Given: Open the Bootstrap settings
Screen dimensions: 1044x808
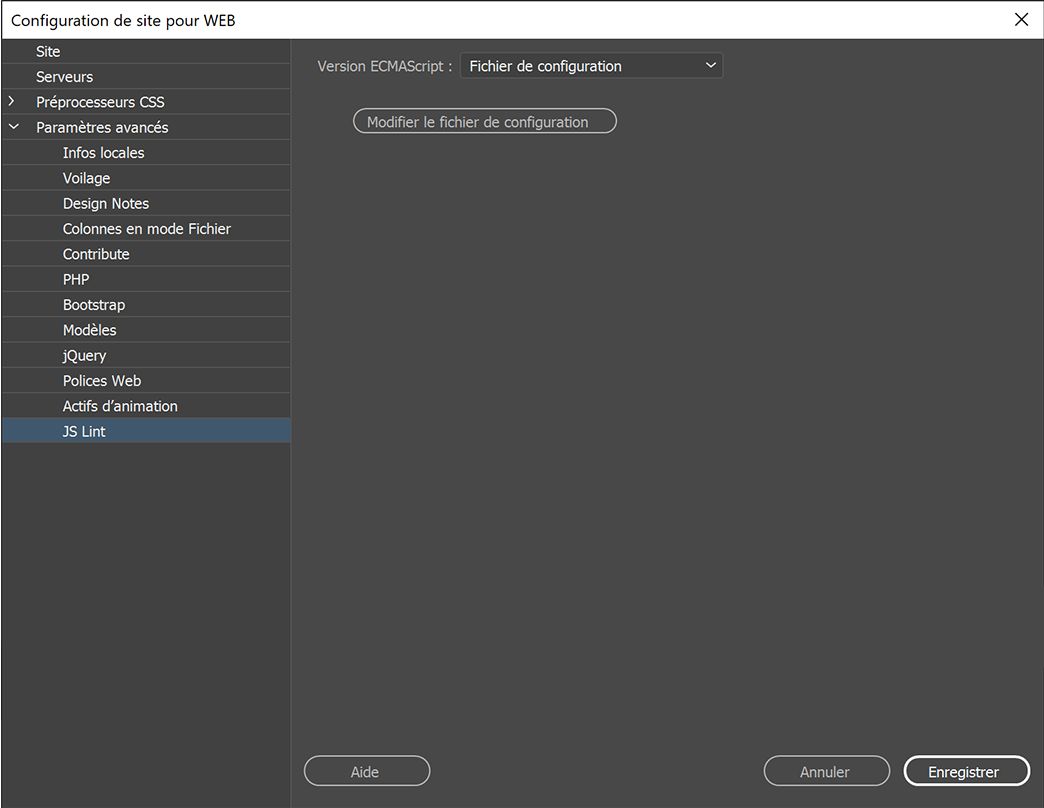Looking at the screenshot, I should 93,304.
